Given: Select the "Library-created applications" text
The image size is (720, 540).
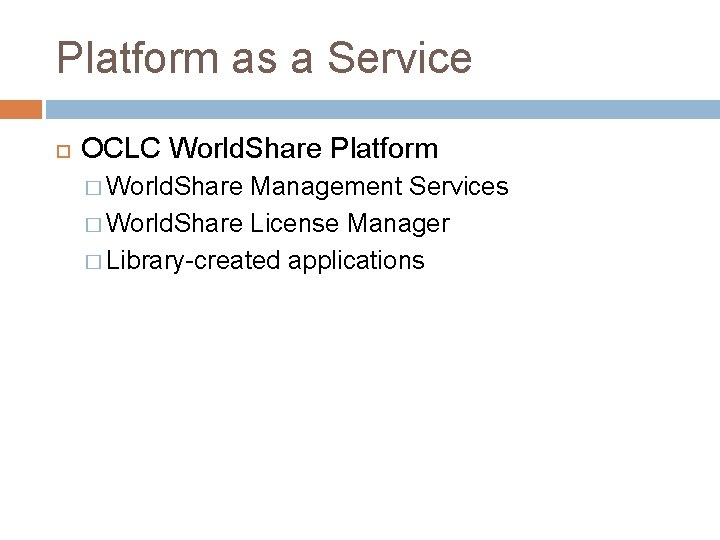Looking at the screenshot, I should click(265, 261).
